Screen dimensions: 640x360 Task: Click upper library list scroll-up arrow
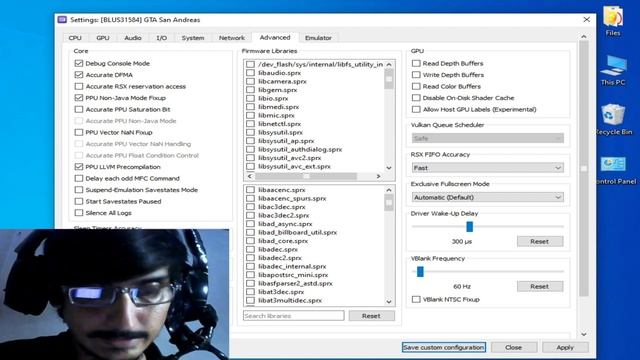tap(389, 64)
